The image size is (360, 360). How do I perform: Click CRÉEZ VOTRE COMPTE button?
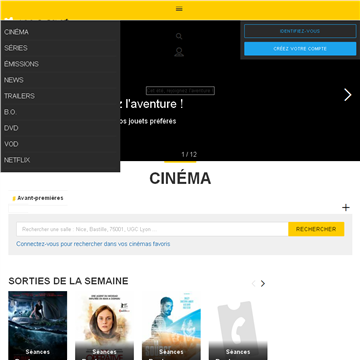(300, 49)
